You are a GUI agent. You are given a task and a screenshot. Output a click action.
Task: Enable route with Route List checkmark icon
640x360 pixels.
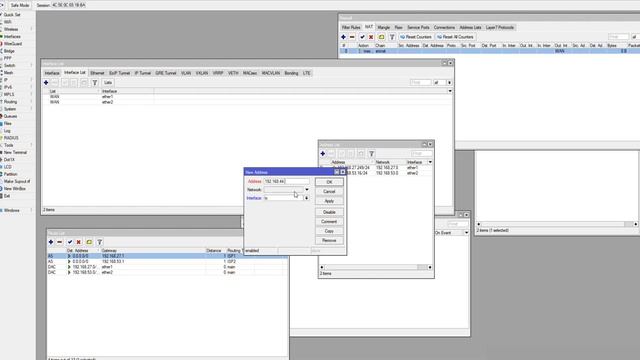coord(70,242)
